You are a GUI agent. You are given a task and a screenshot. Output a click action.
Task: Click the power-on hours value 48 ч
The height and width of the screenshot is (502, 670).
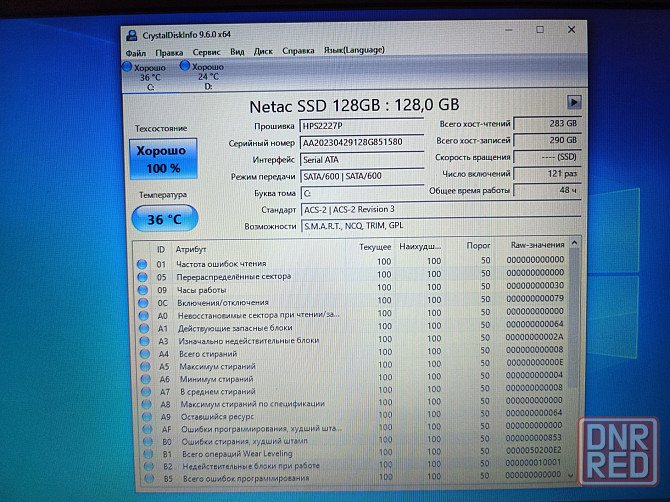coord(547,190)
